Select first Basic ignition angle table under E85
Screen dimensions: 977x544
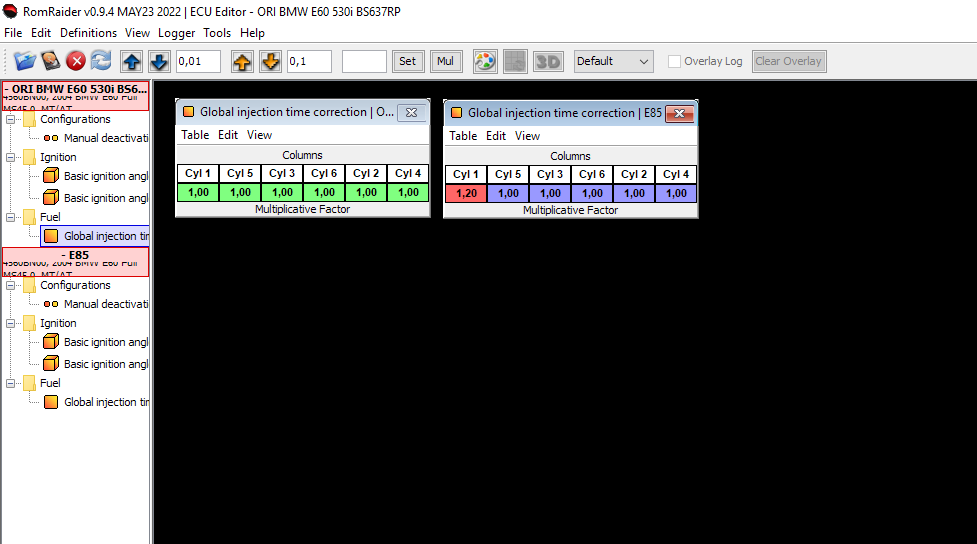pos(96,342)
